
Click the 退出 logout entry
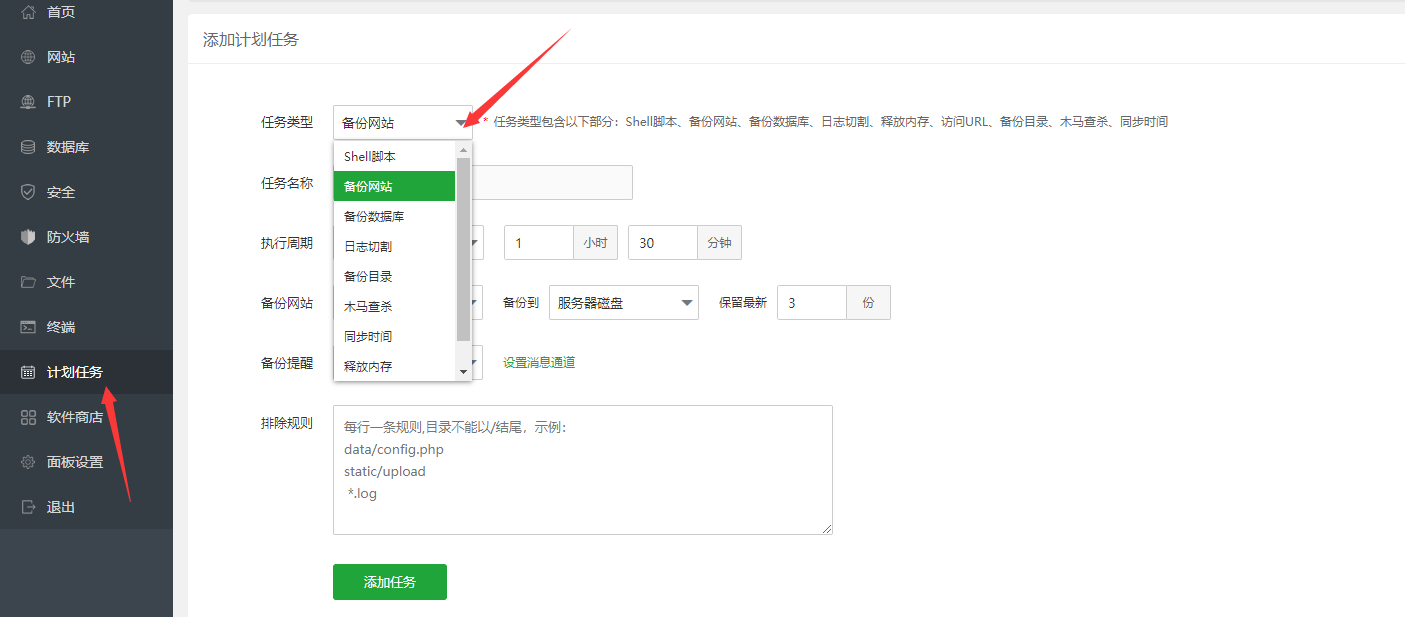pos(50,506)
